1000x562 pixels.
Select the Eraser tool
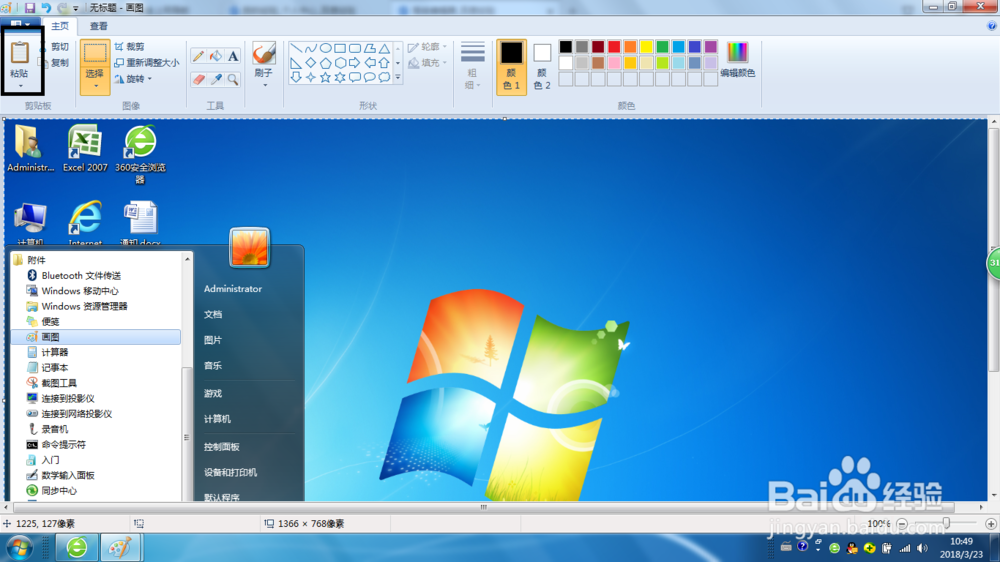[198, 79]
